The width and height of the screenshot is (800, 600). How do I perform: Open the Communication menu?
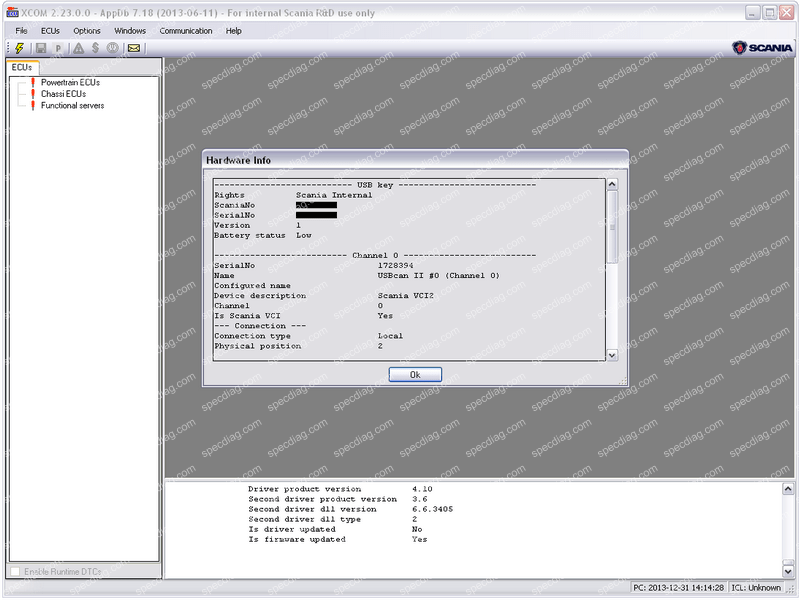pos(186,31)
